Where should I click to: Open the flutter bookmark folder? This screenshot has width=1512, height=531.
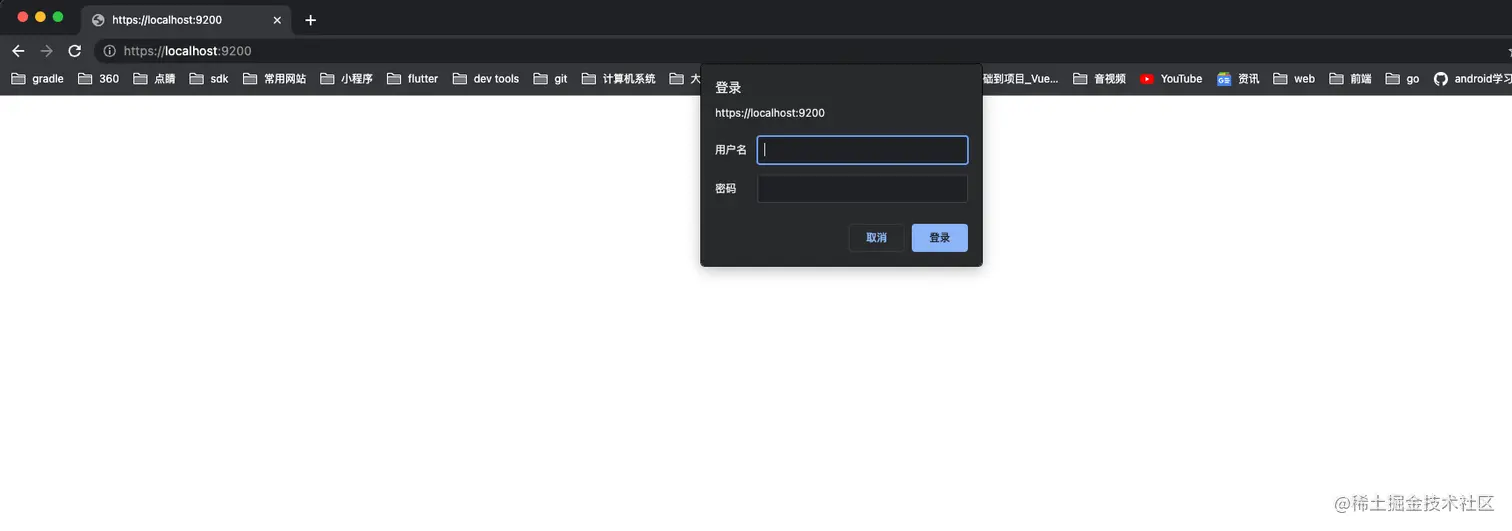click(x=412, y=79)
